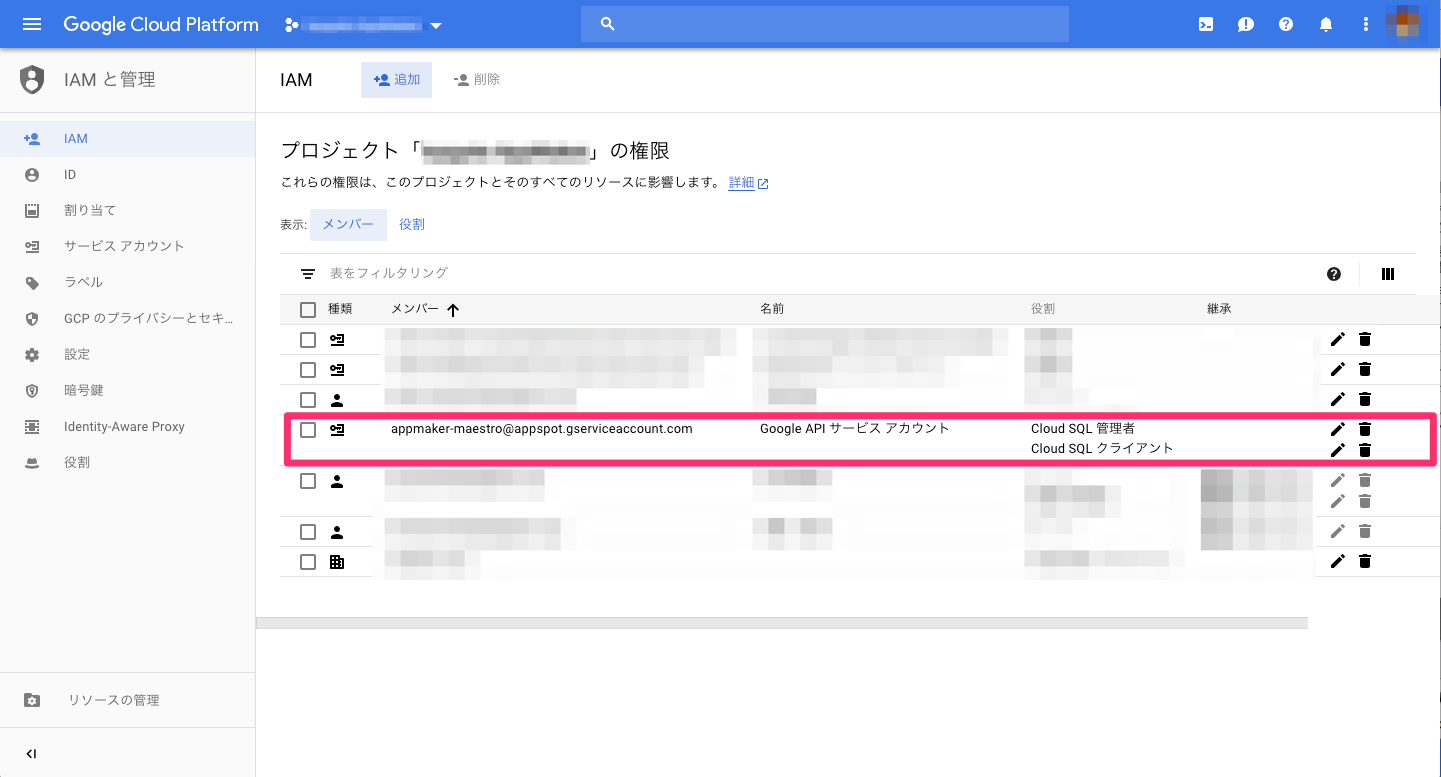This screenshot has height=777, width=1441.
Task: Open GCP のプライバシーとセキ… in the sidebar
Action: tap(127, 318)
